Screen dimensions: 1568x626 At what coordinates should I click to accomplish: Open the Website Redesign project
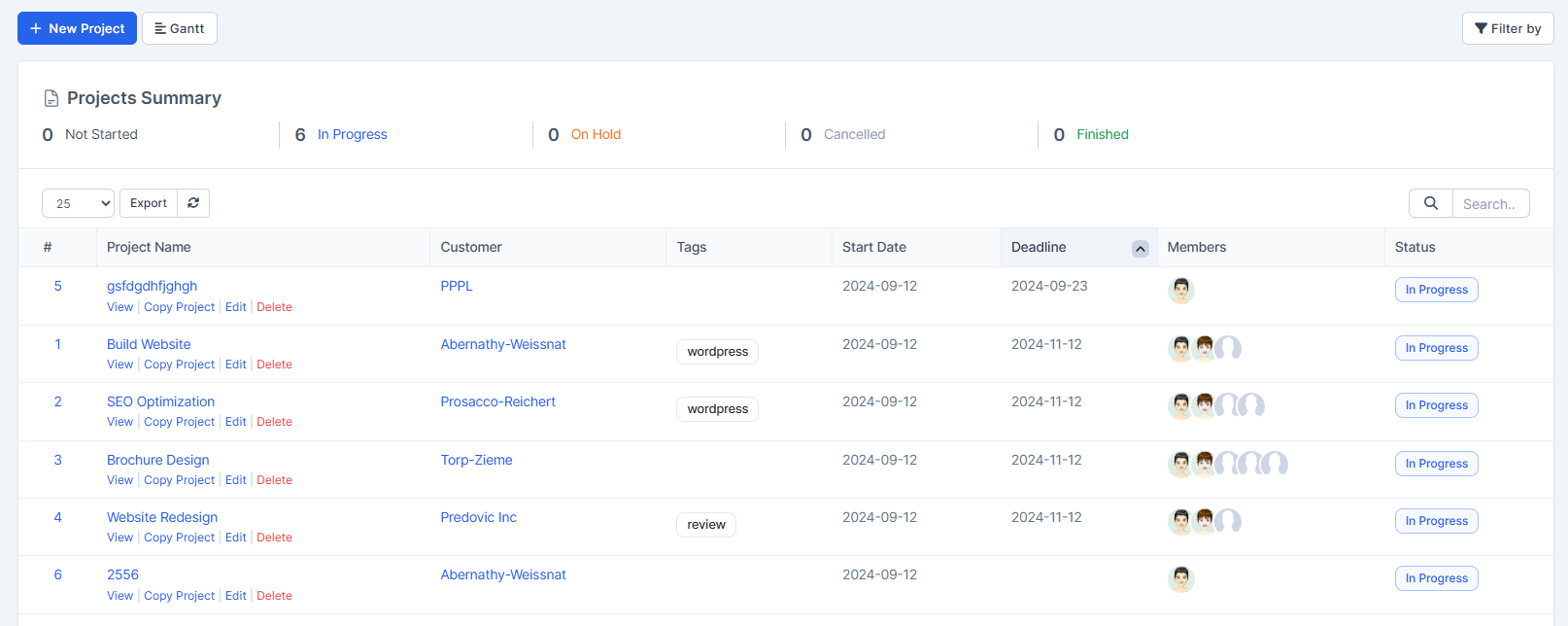(162, 517)
